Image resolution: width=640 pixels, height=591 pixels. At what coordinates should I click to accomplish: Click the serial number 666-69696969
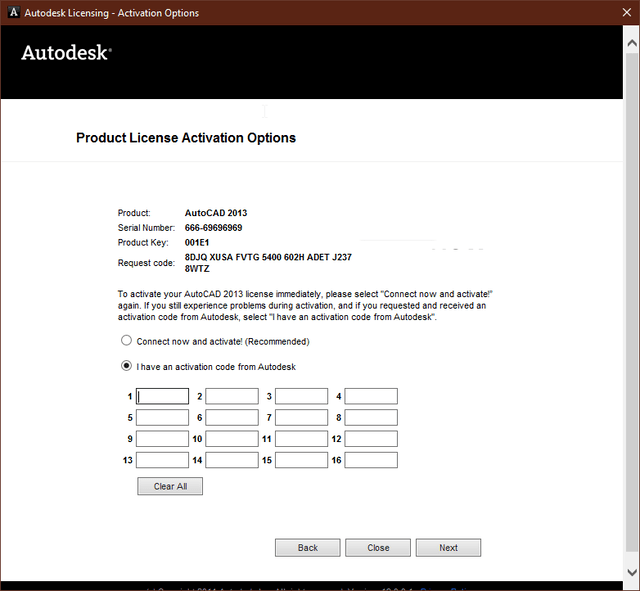tap(213, 228)
